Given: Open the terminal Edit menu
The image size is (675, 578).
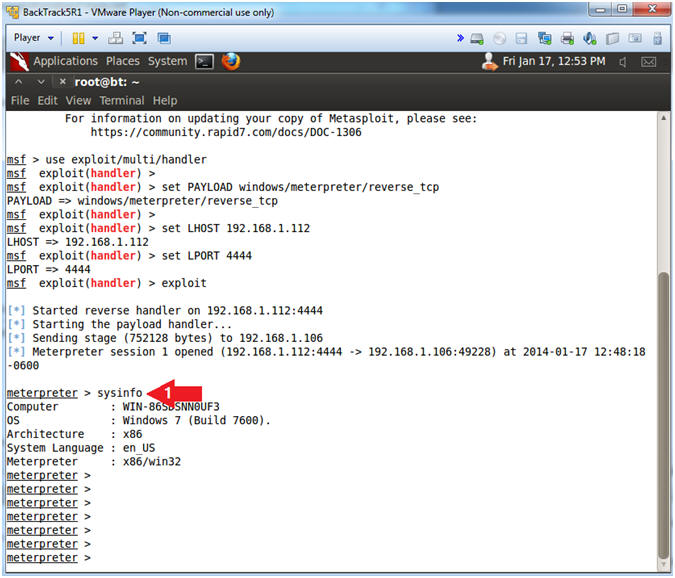Looking at the screenshot, I should [47, 101].
